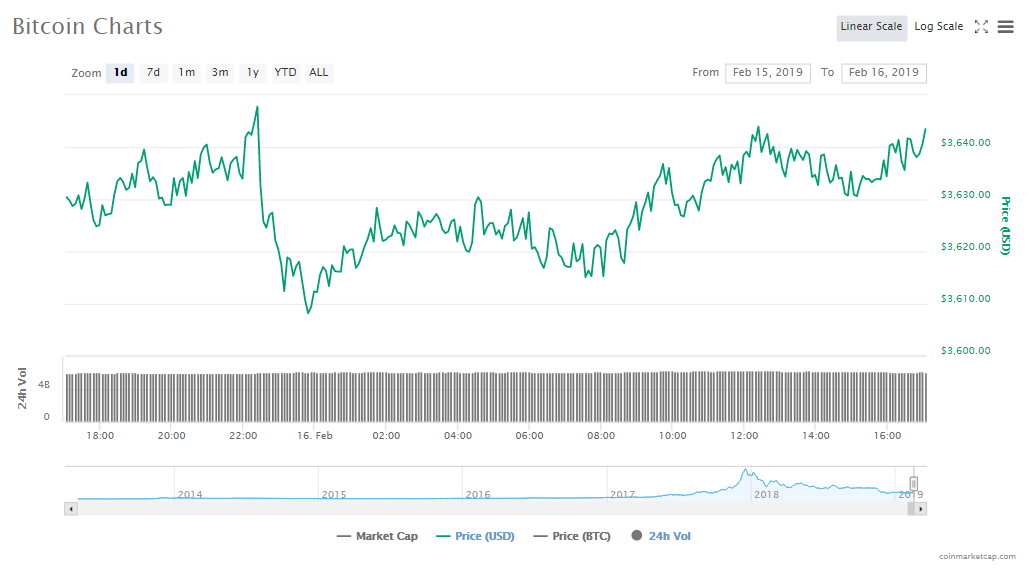1031x572 pixels.
Task: Set zoom to 1m
Action: tap(186, 72)
